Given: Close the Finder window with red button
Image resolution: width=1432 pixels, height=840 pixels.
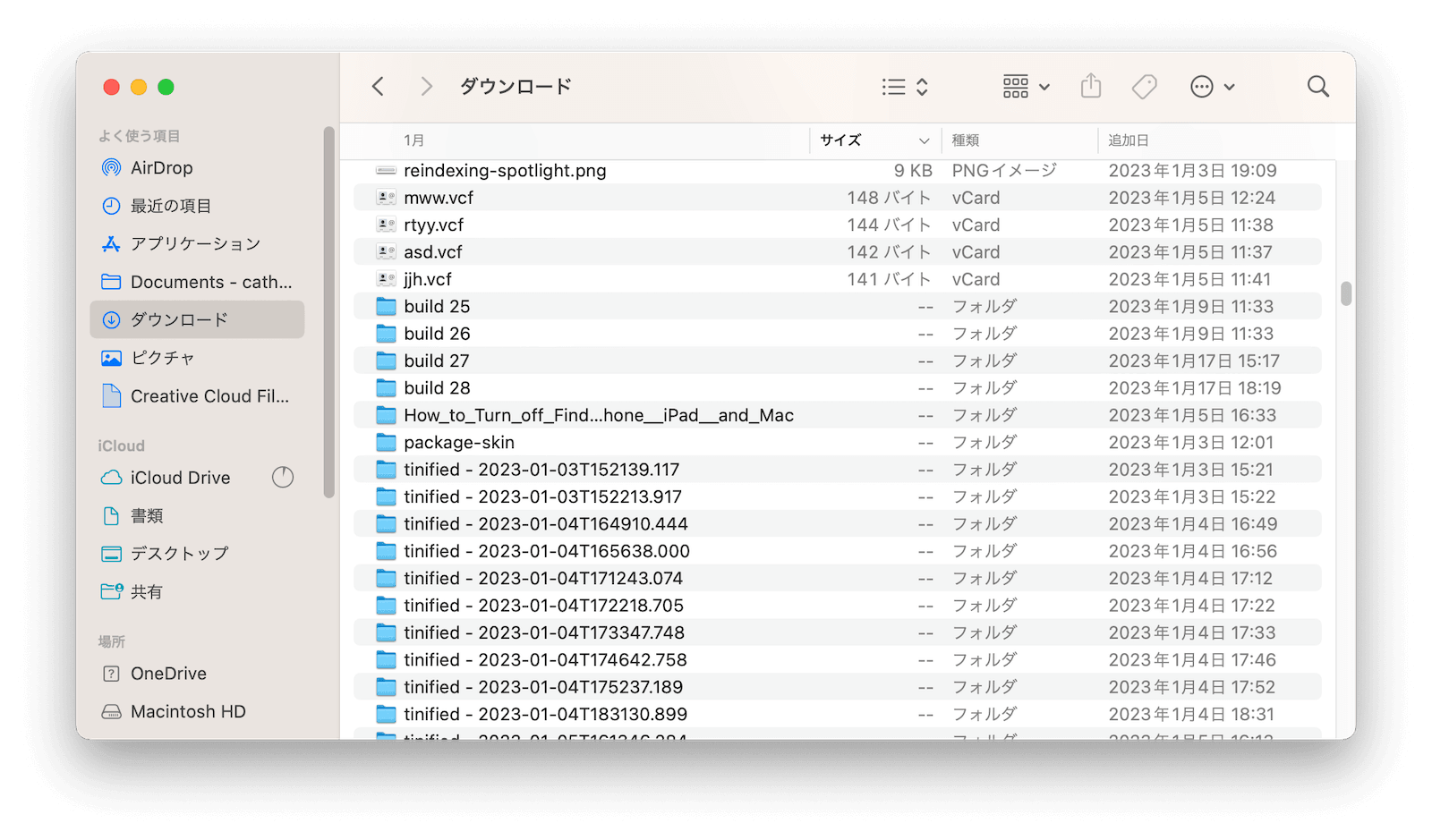Looking at the screenshot, I should point(112,87).
